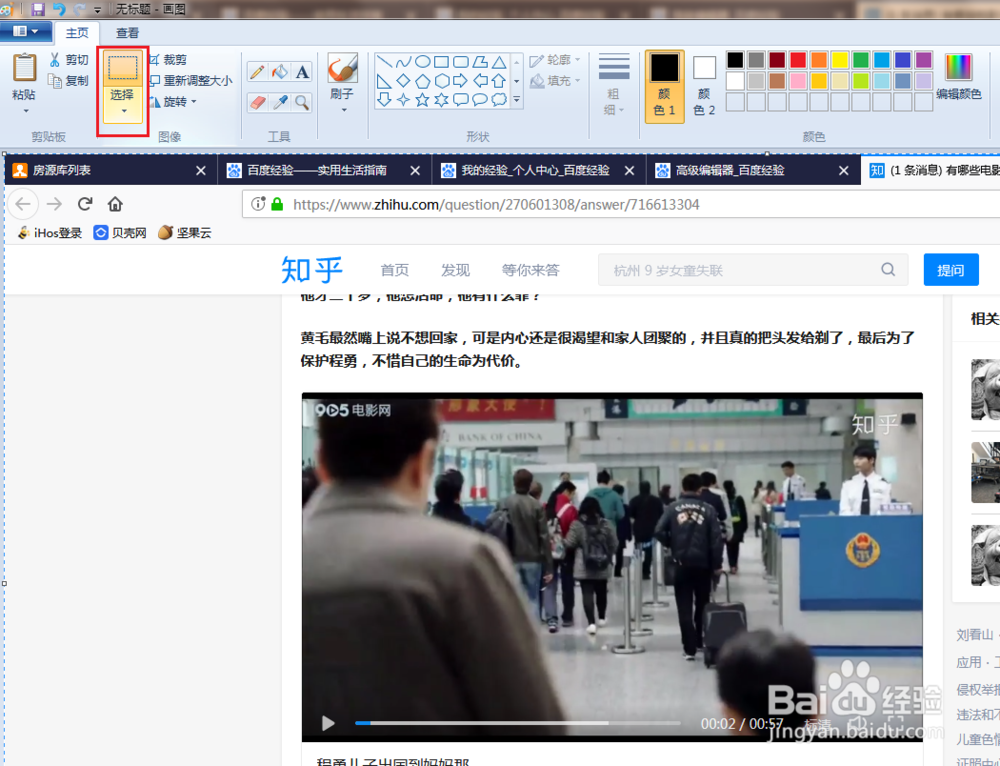Activate 颜色 1 foreground color
This screenshot has width=1000, height=766.
click(x=665, y=86)
